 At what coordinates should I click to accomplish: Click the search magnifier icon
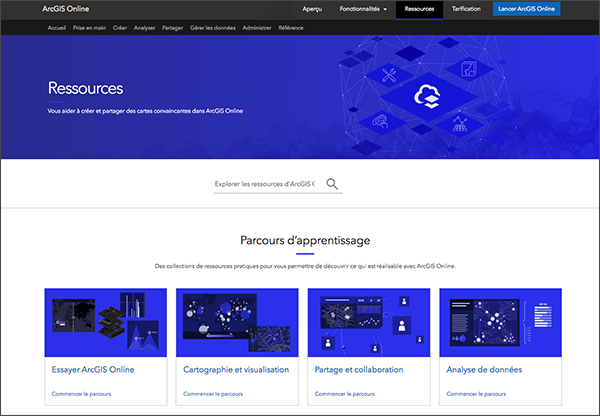332,184
